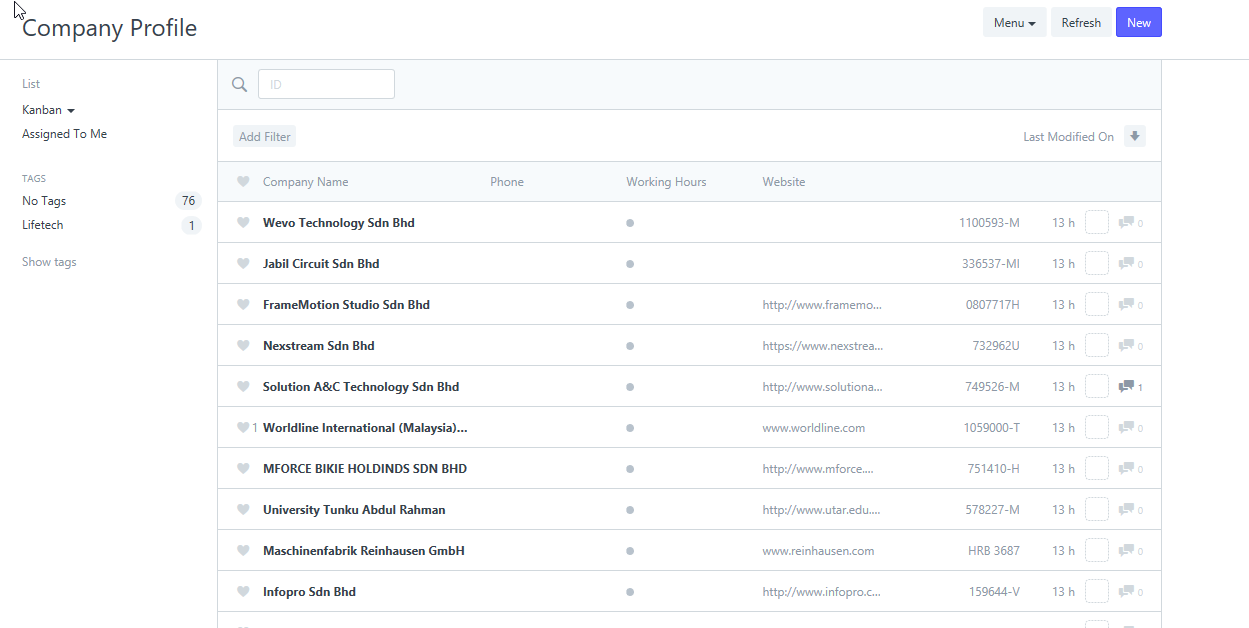The height and width of the screenshot is (628, 1249).
Task: Click the Company Name column header
Action: tap(306, 182)
